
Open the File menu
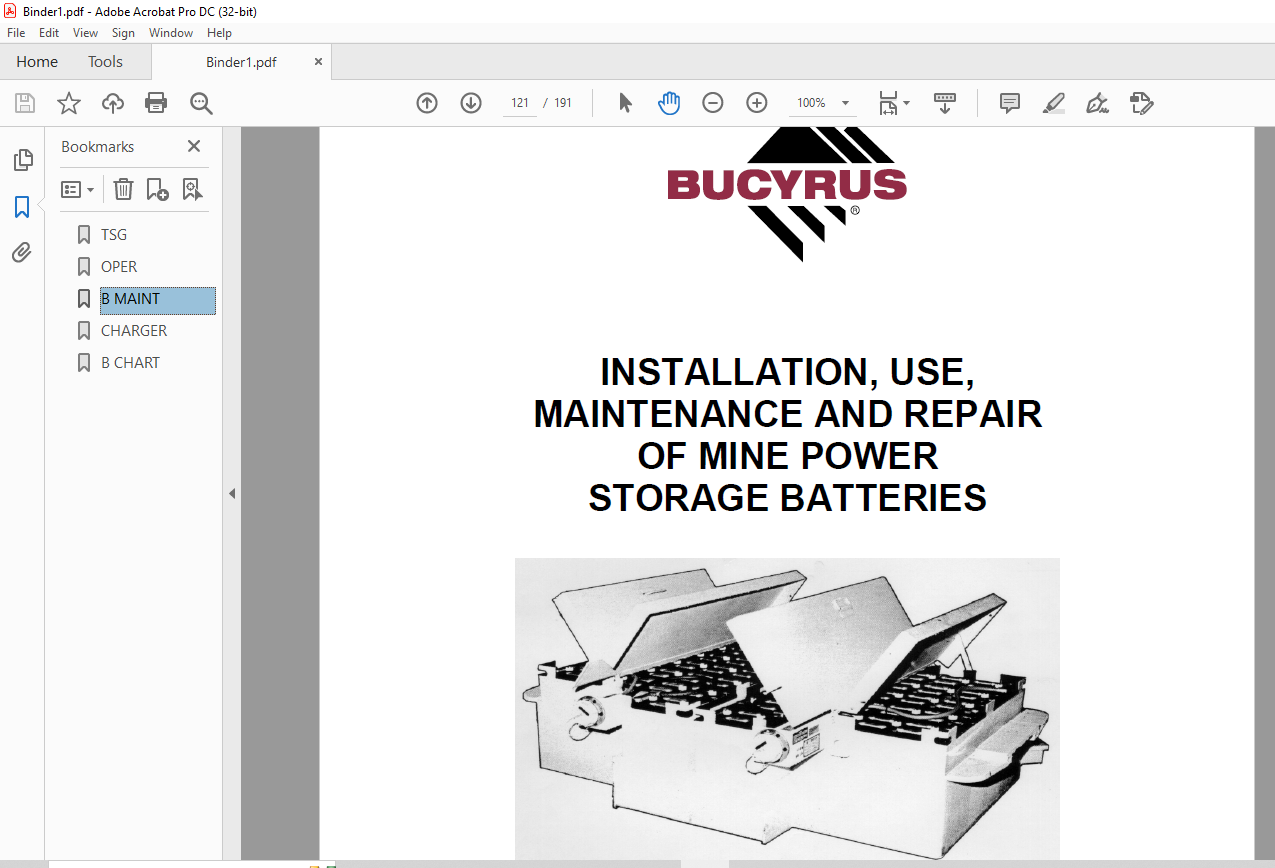[x=16, y=33]
